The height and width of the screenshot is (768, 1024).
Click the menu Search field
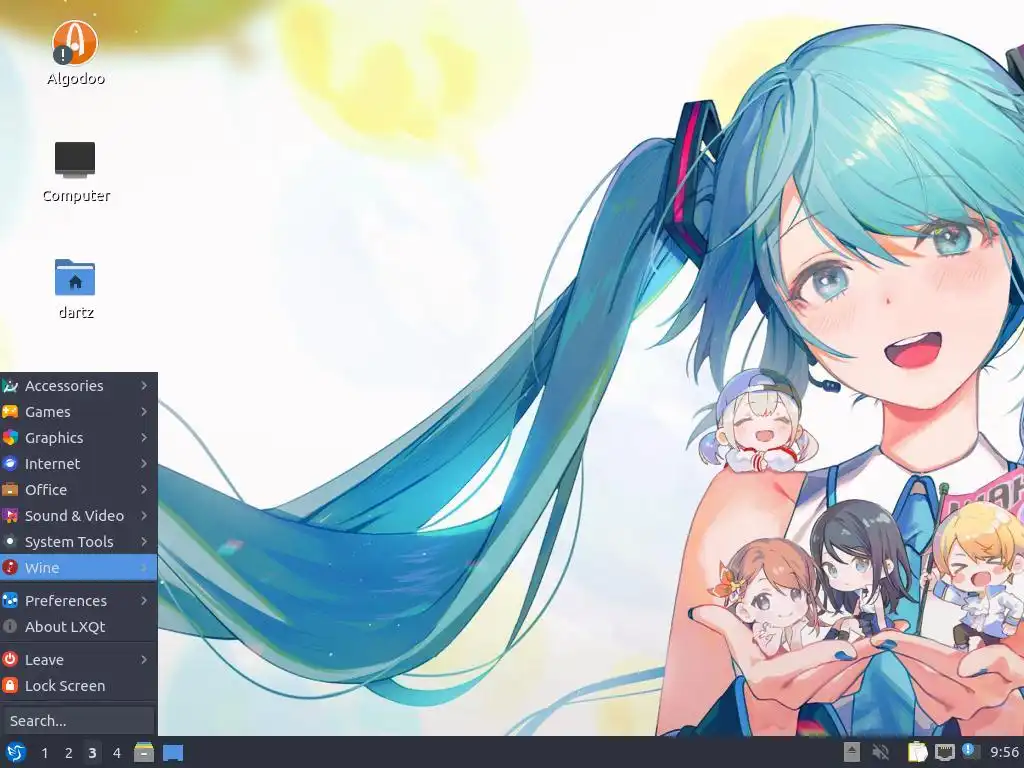[x=78, y=720]
